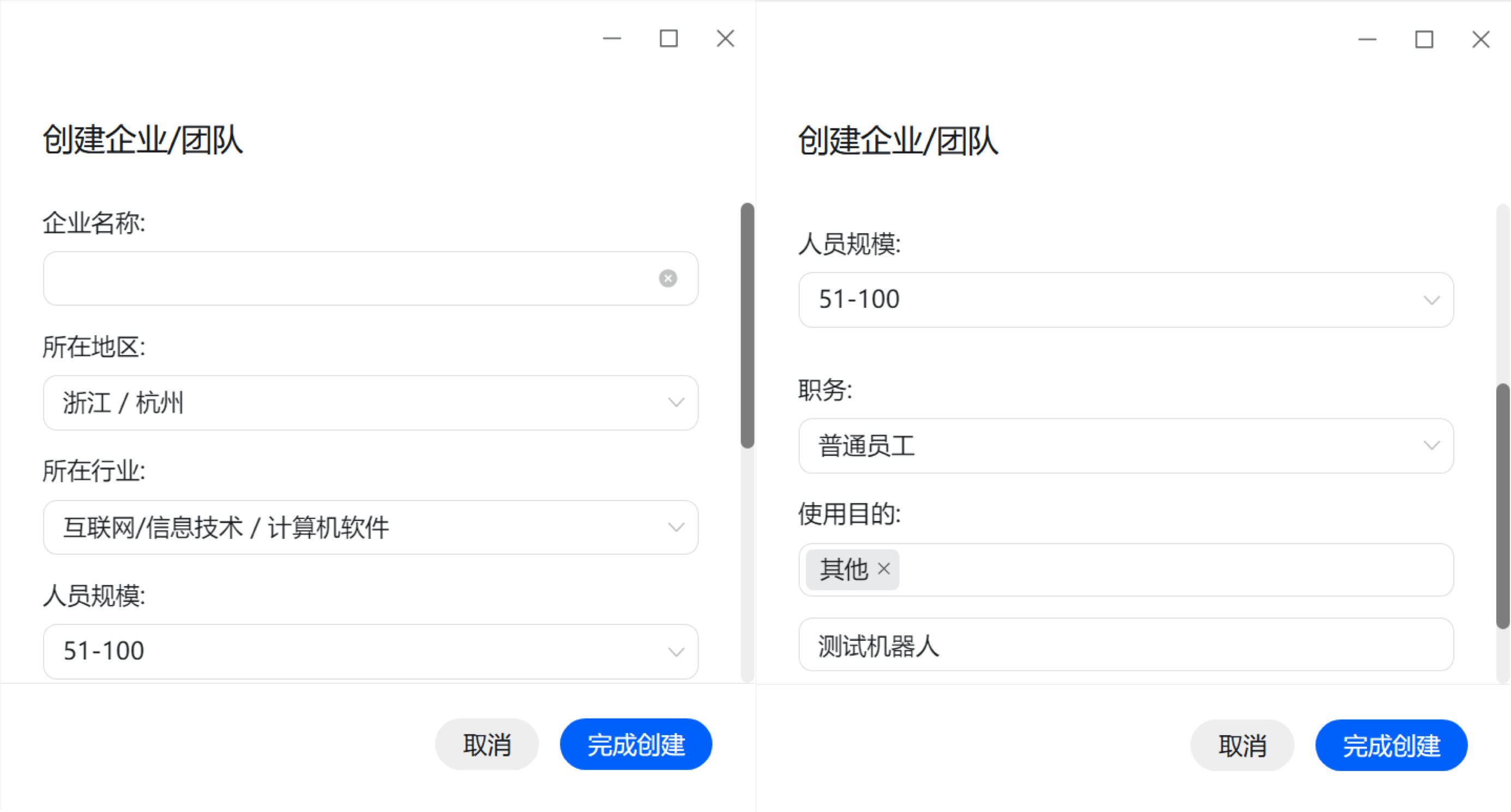Click the left dialog's vertical scrollbar thumb
The image size is (1511, 812).
click(747, 325)
